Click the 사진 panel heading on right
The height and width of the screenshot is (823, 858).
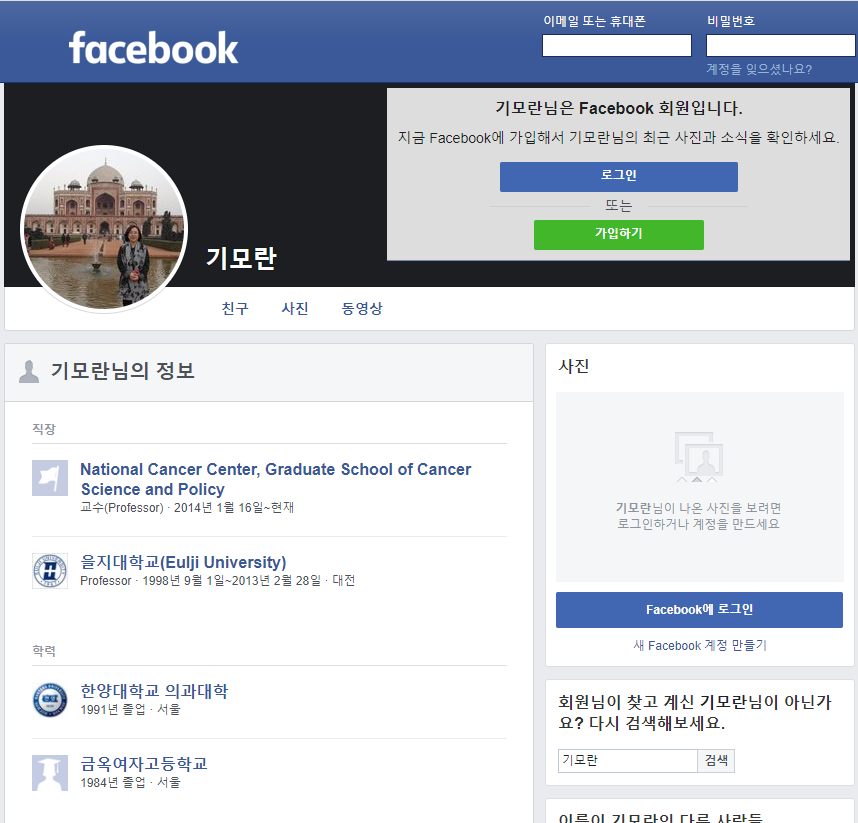click(573, 366)
